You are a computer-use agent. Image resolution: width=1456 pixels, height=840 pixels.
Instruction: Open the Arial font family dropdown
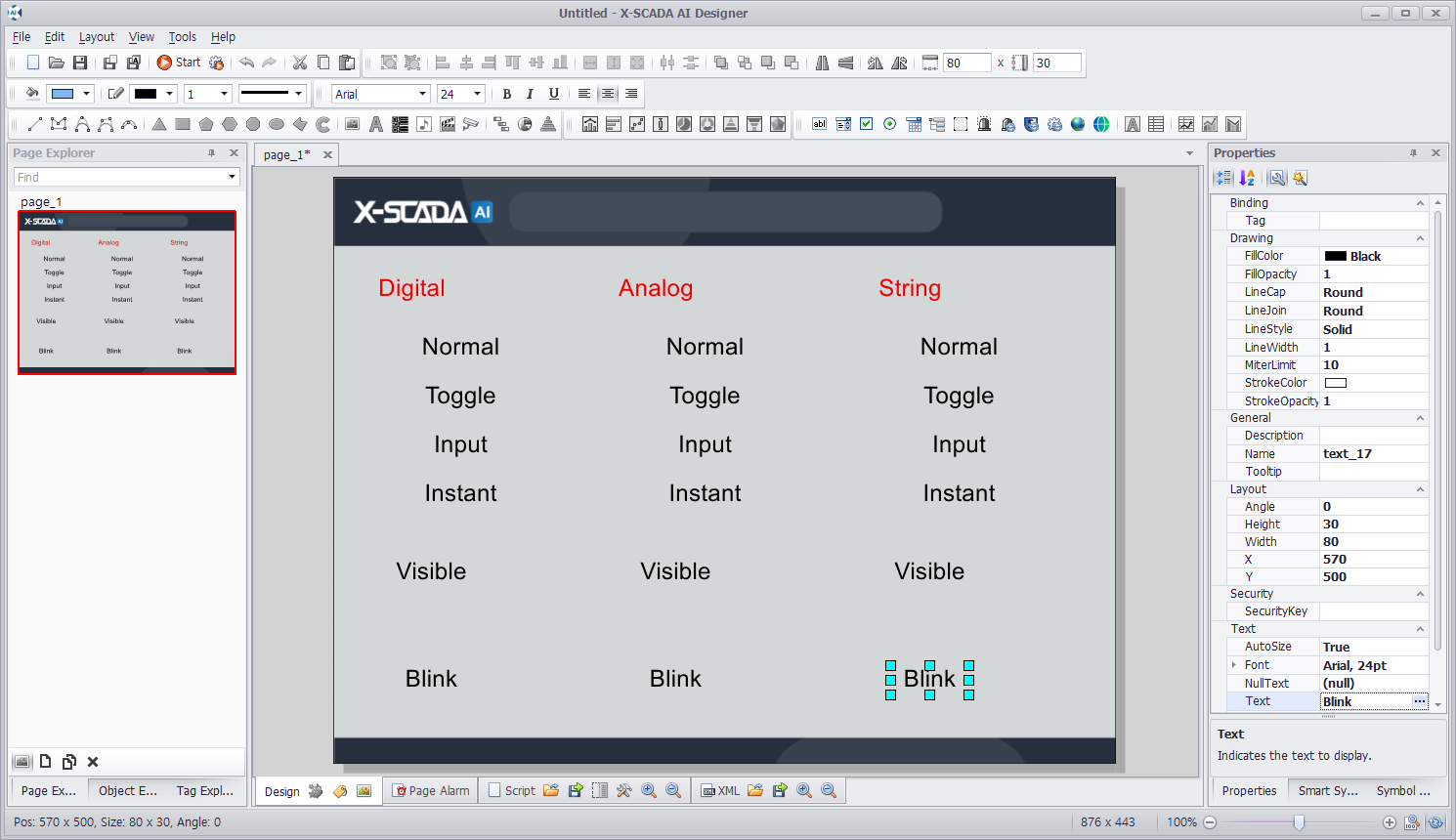point(422,94)
